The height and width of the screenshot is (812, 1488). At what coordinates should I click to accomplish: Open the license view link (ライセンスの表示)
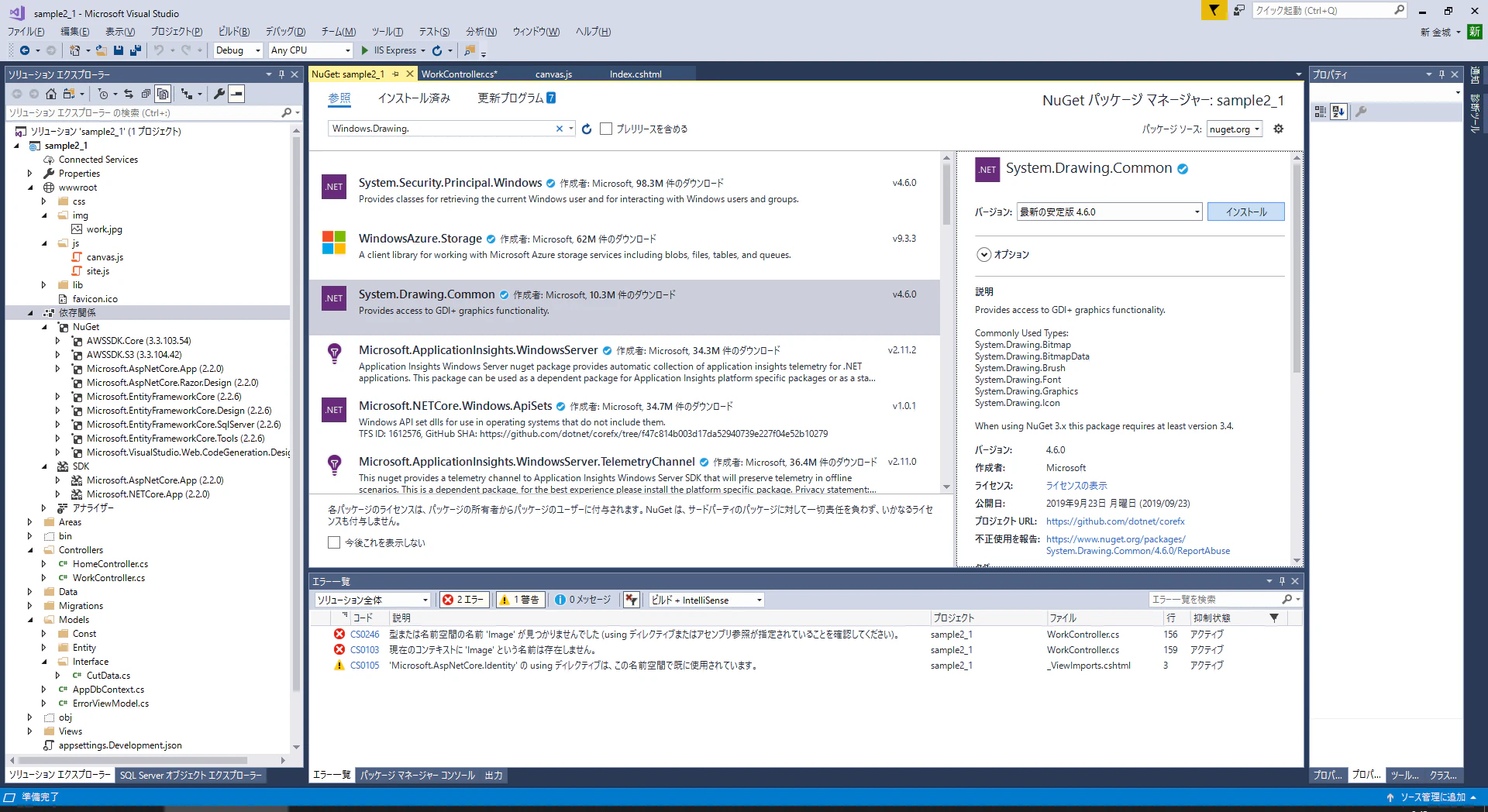[x=1076, y=486]
